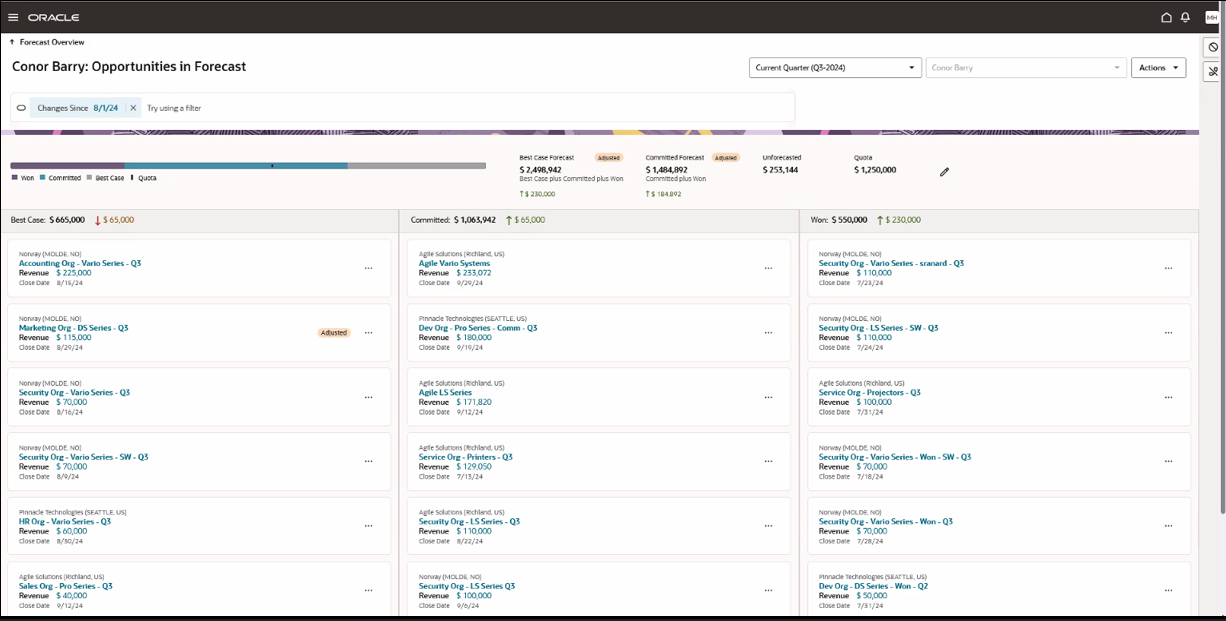The width and height of the screenshot is (1226, 621).
Task: Click the Oracle logo
Action: point(54,17)
